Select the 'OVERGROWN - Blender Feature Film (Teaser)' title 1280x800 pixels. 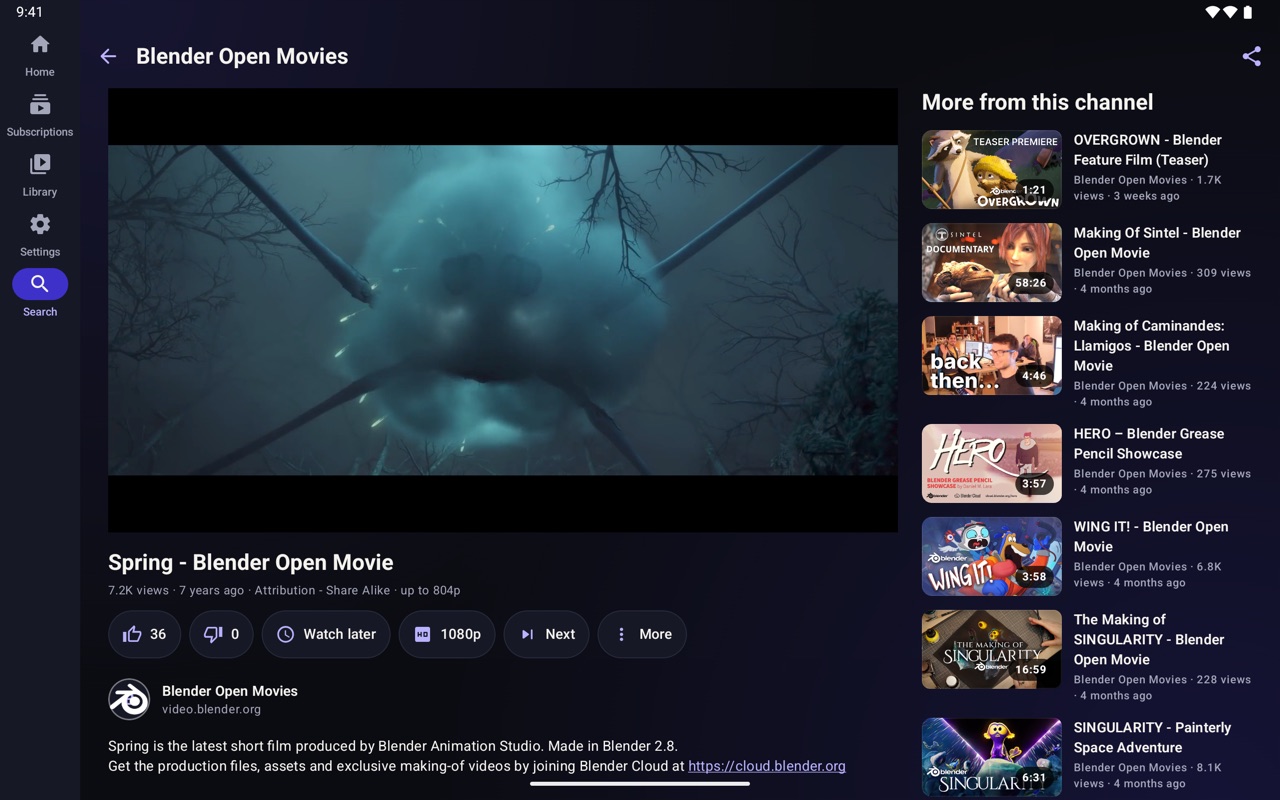pyautogui.click(x=1148, y=150)
